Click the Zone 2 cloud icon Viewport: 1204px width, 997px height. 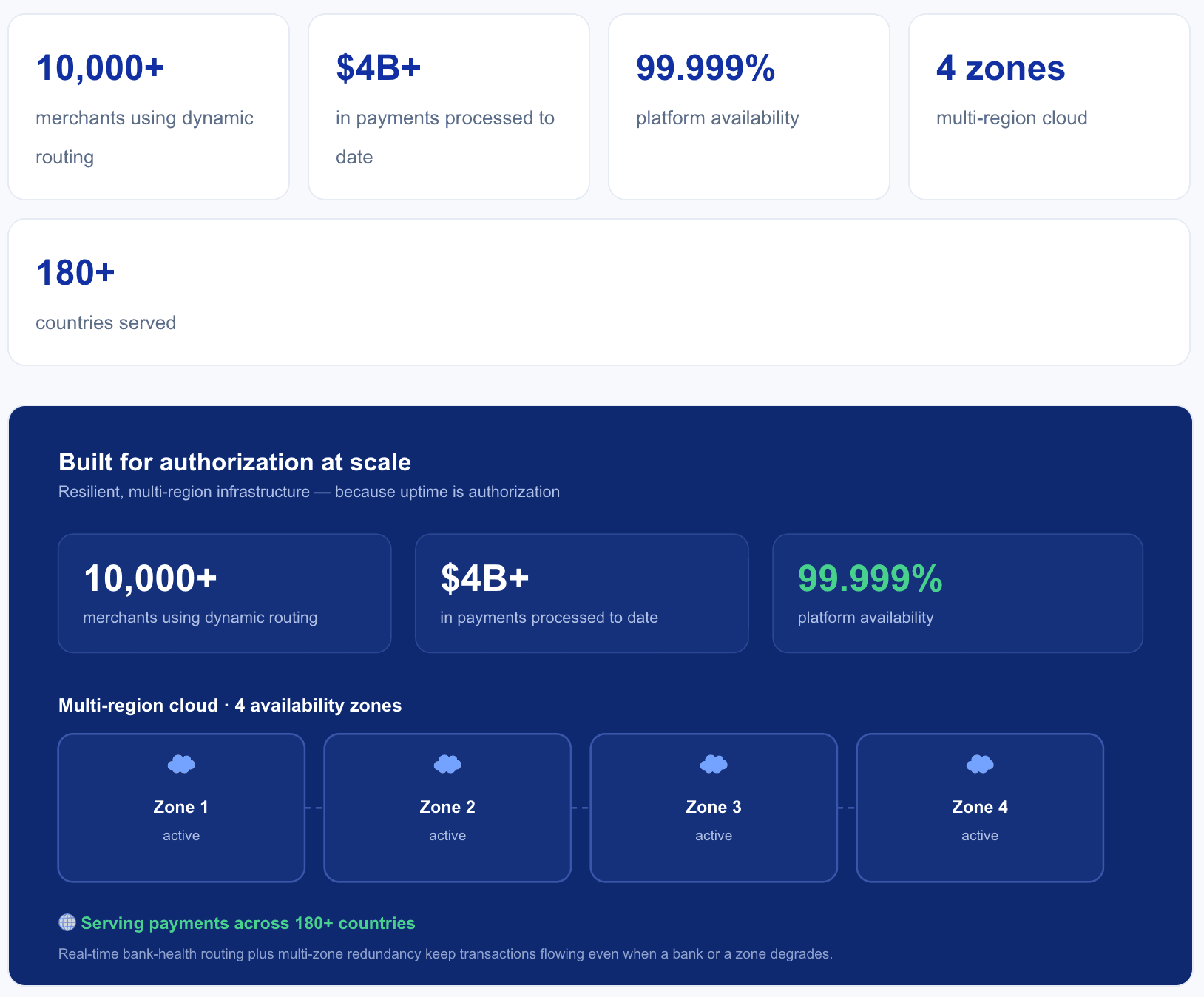pyautogui.click(x=447, y=764)
